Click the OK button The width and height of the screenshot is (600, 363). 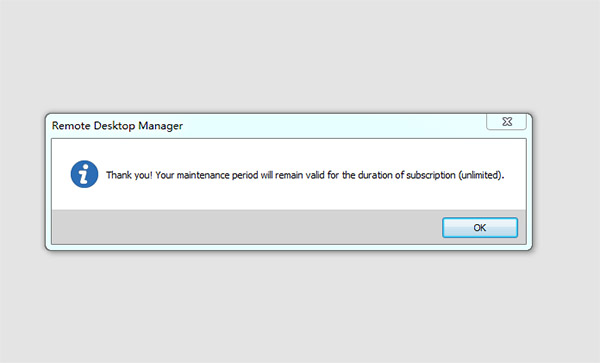[x=480, y=228]
